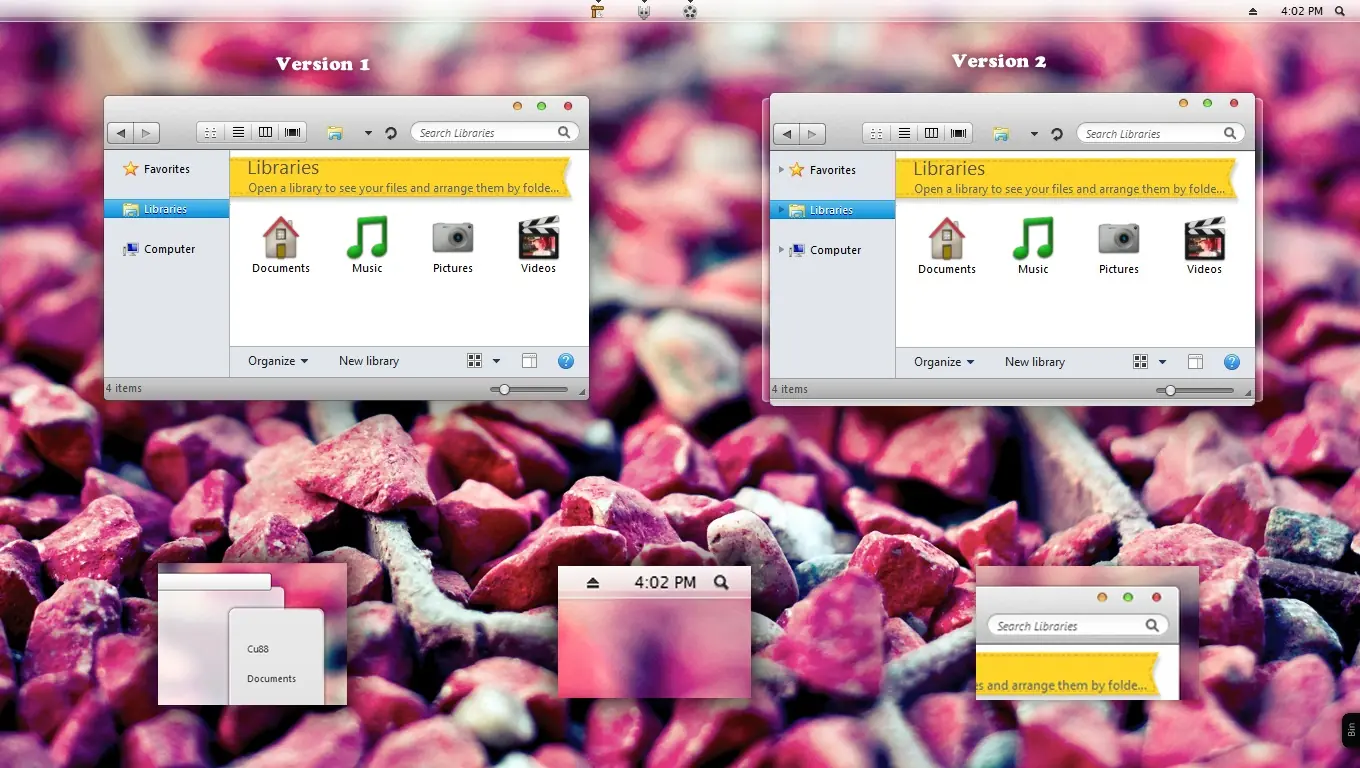1360x768 pixels.
Task: Click the magnifier in Version 1 search box
Action: coord(564,132)
